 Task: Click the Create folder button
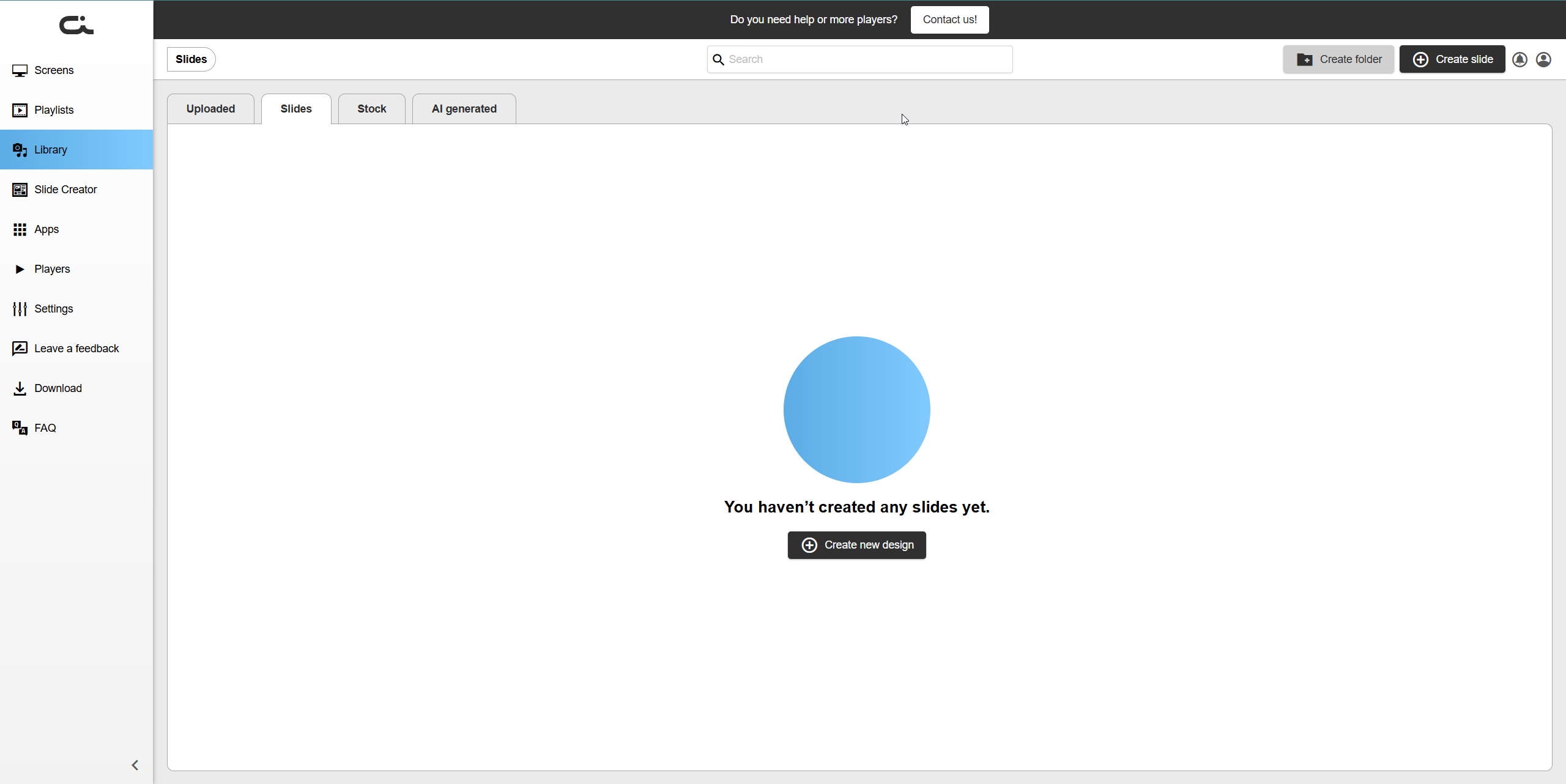click(1338, 59)
